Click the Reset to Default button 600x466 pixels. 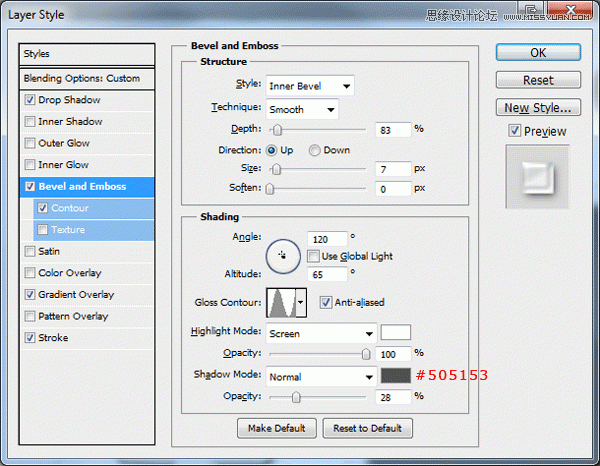coord(367,428)
